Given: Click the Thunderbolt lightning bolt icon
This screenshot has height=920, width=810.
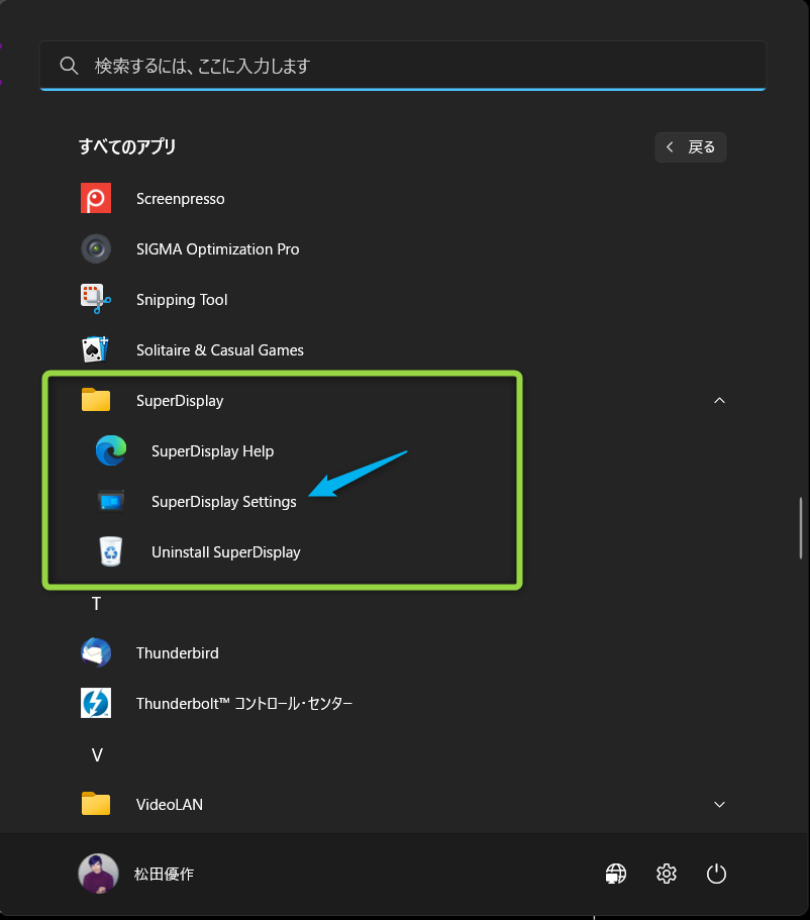Looking at the screenshot, I should 96,703.
